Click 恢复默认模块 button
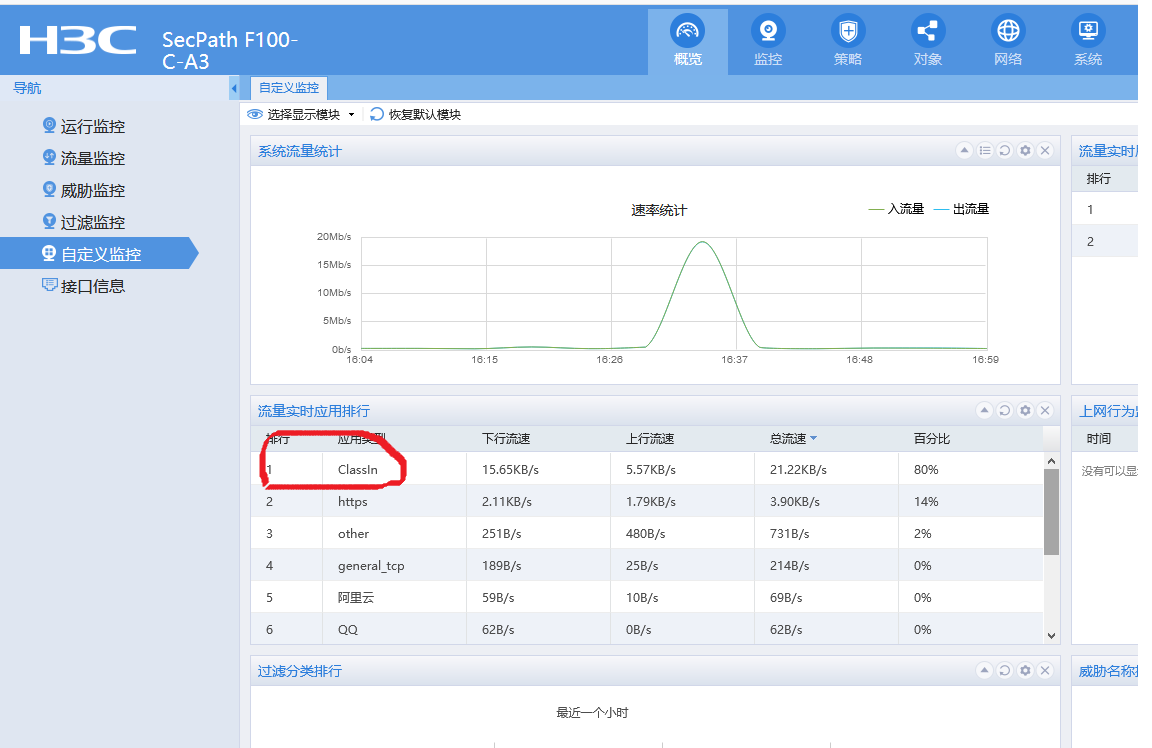The height and width of the screenshot is (748, 1152). point(416,115)
